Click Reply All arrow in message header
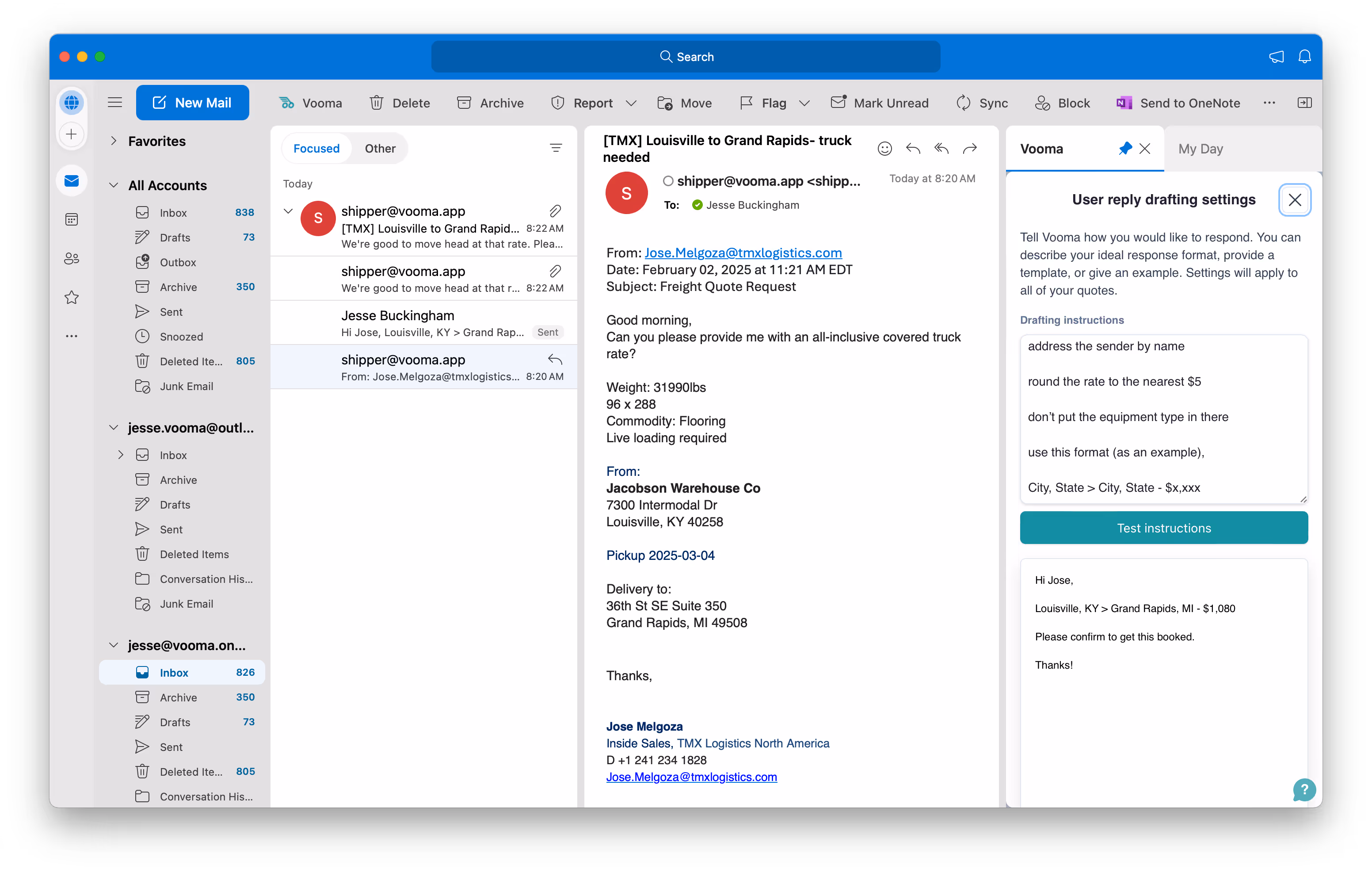 [x=941, y=149]
